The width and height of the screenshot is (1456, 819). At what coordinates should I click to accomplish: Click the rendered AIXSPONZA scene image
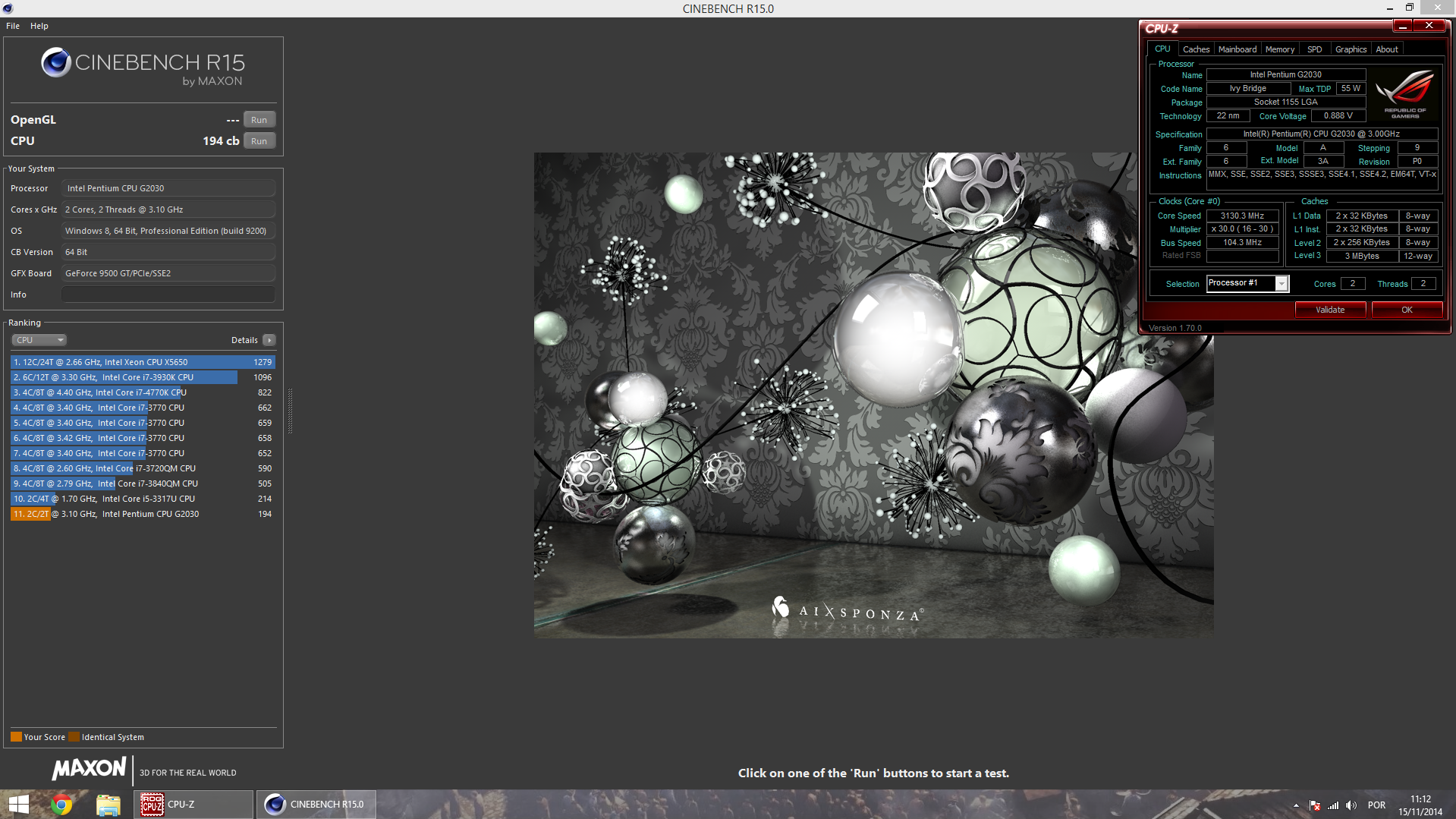coord(873,395)
